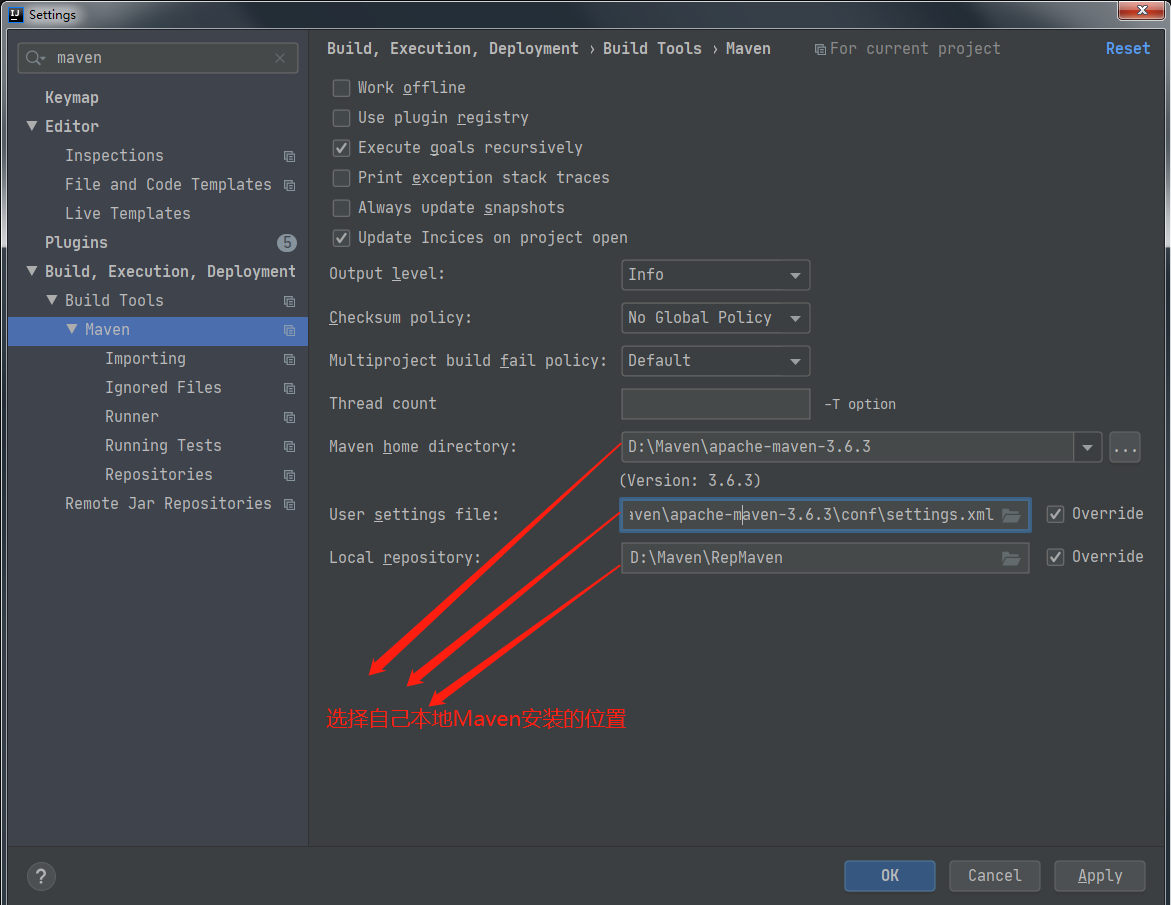
Task: Click the "(Version: 3.6.3)" label
Action: [x=690, y=480]
